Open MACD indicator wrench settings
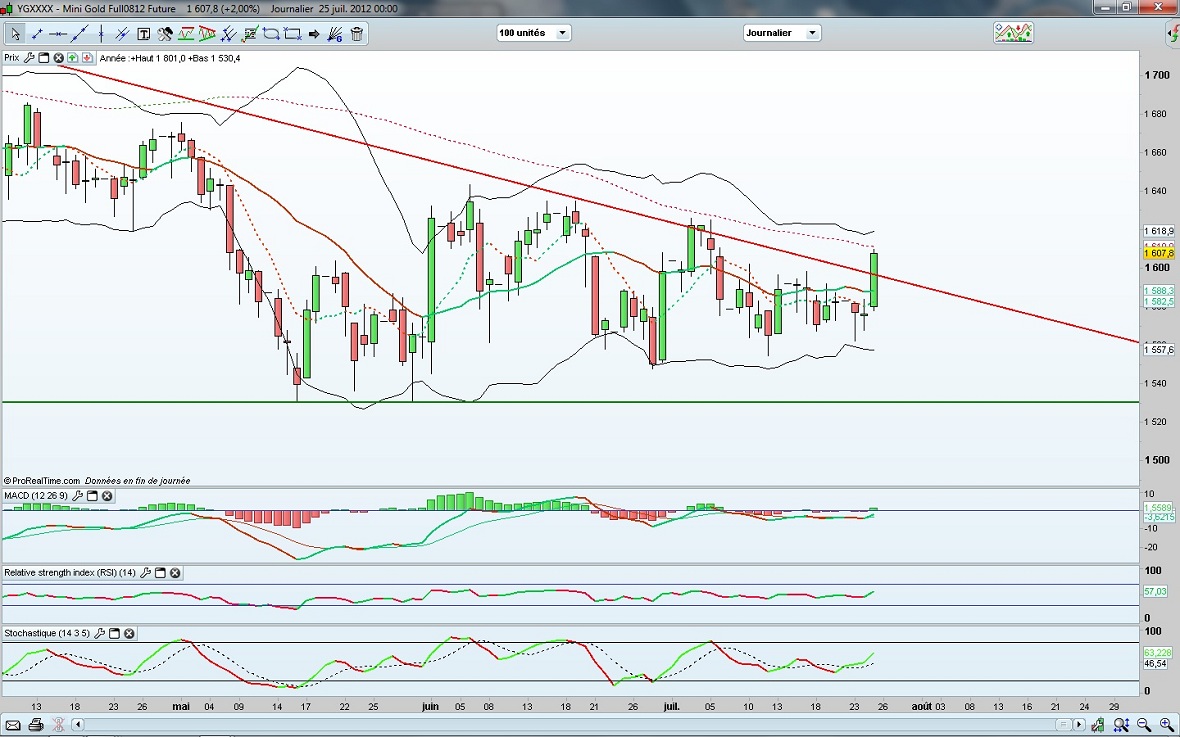The height and width of the screenshot is (737, 1180). point(77,496)
